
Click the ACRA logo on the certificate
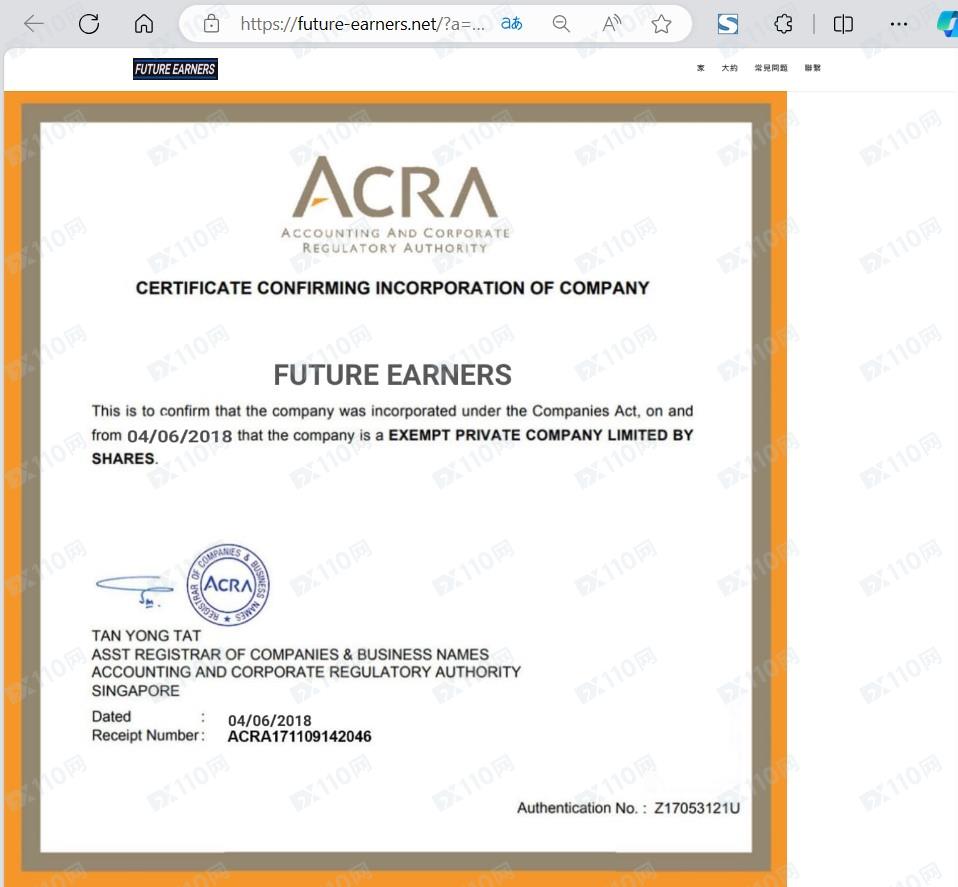click(x=395, y=205)
